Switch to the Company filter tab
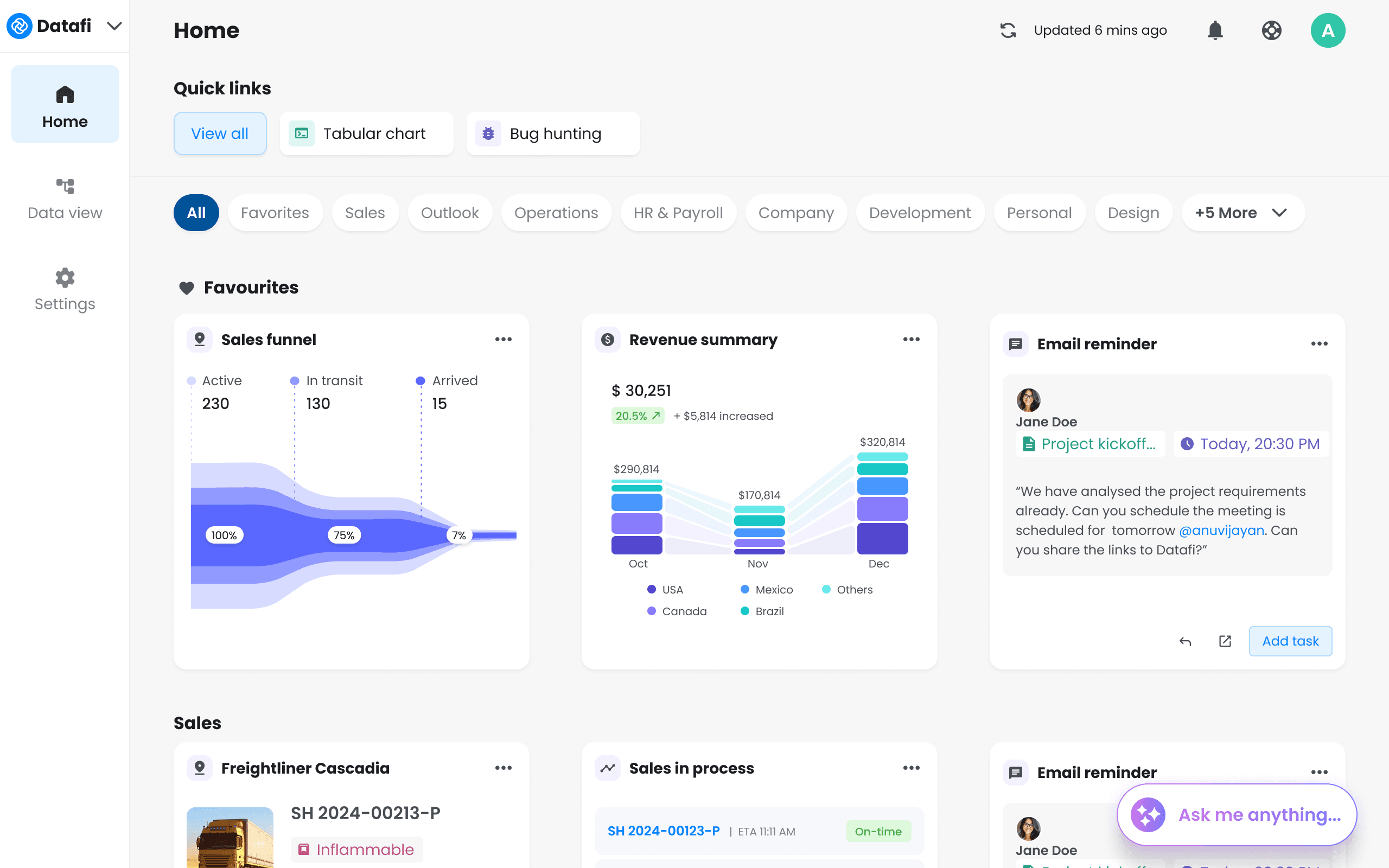This screenshot has width=1389, height=868. coord(796,213)
